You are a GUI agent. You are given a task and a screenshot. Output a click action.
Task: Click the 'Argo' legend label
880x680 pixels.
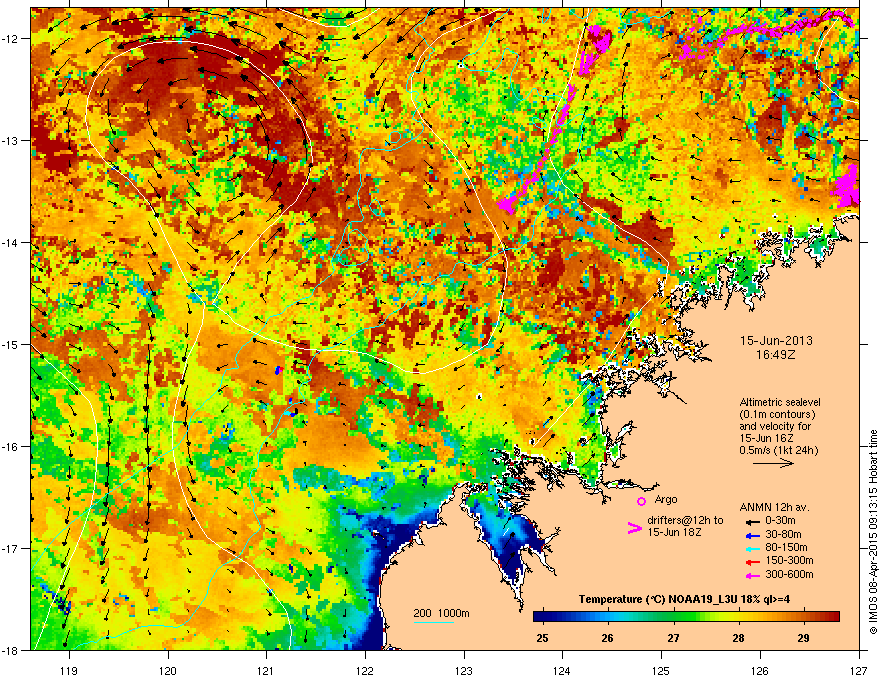click(666, 499)
